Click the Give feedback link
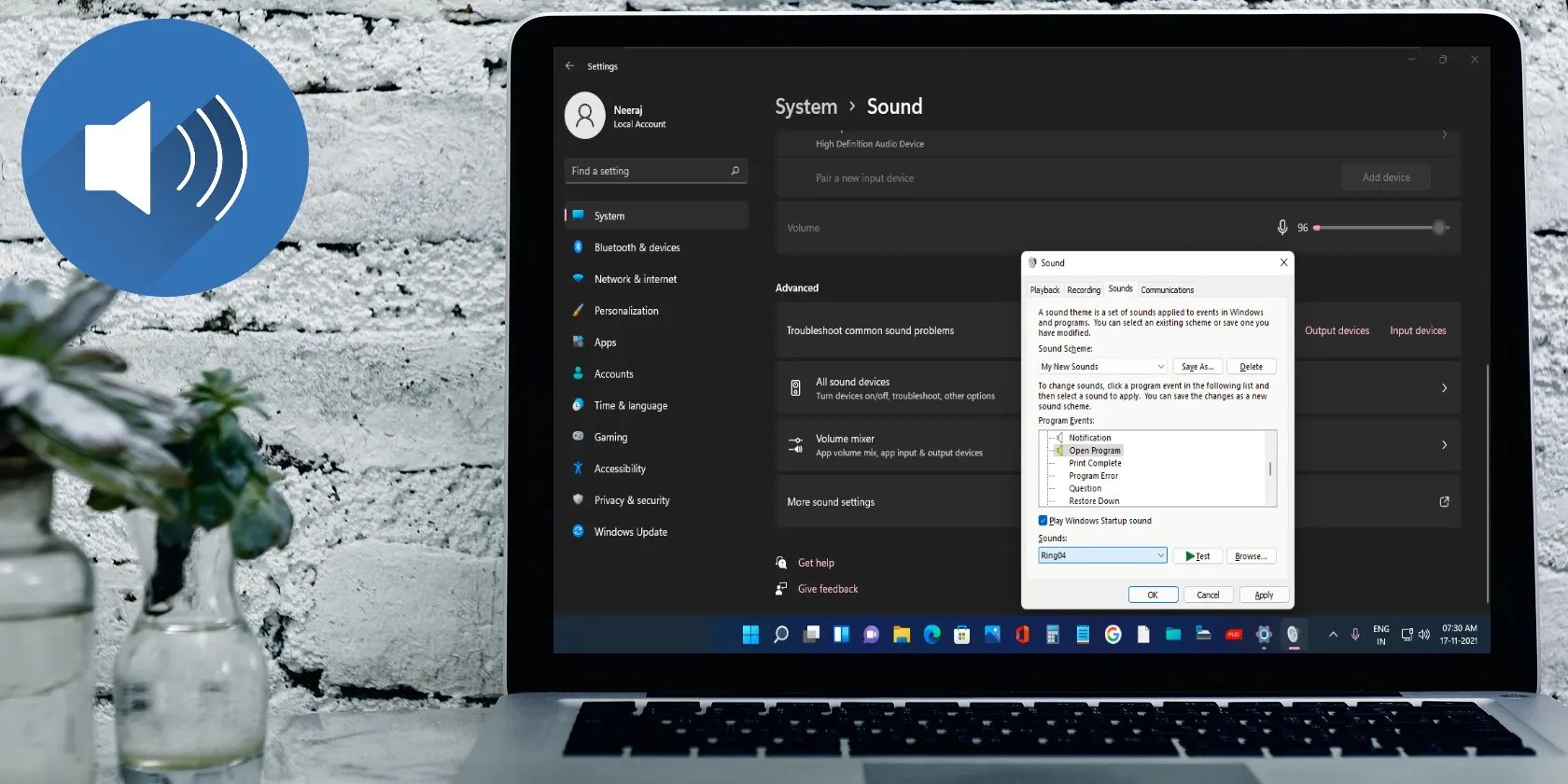 [828, 589]
